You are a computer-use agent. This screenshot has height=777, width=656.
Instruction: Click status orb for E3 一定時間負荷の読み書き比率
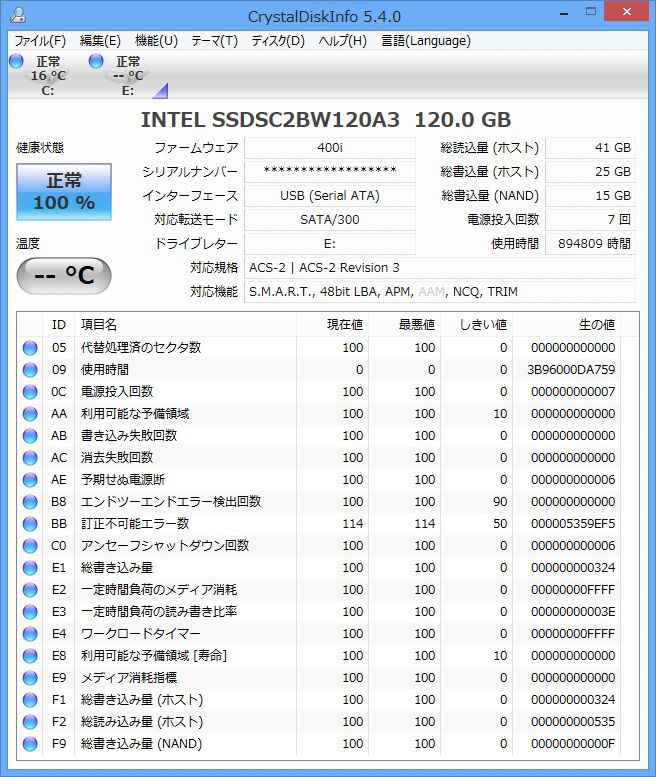30,612
